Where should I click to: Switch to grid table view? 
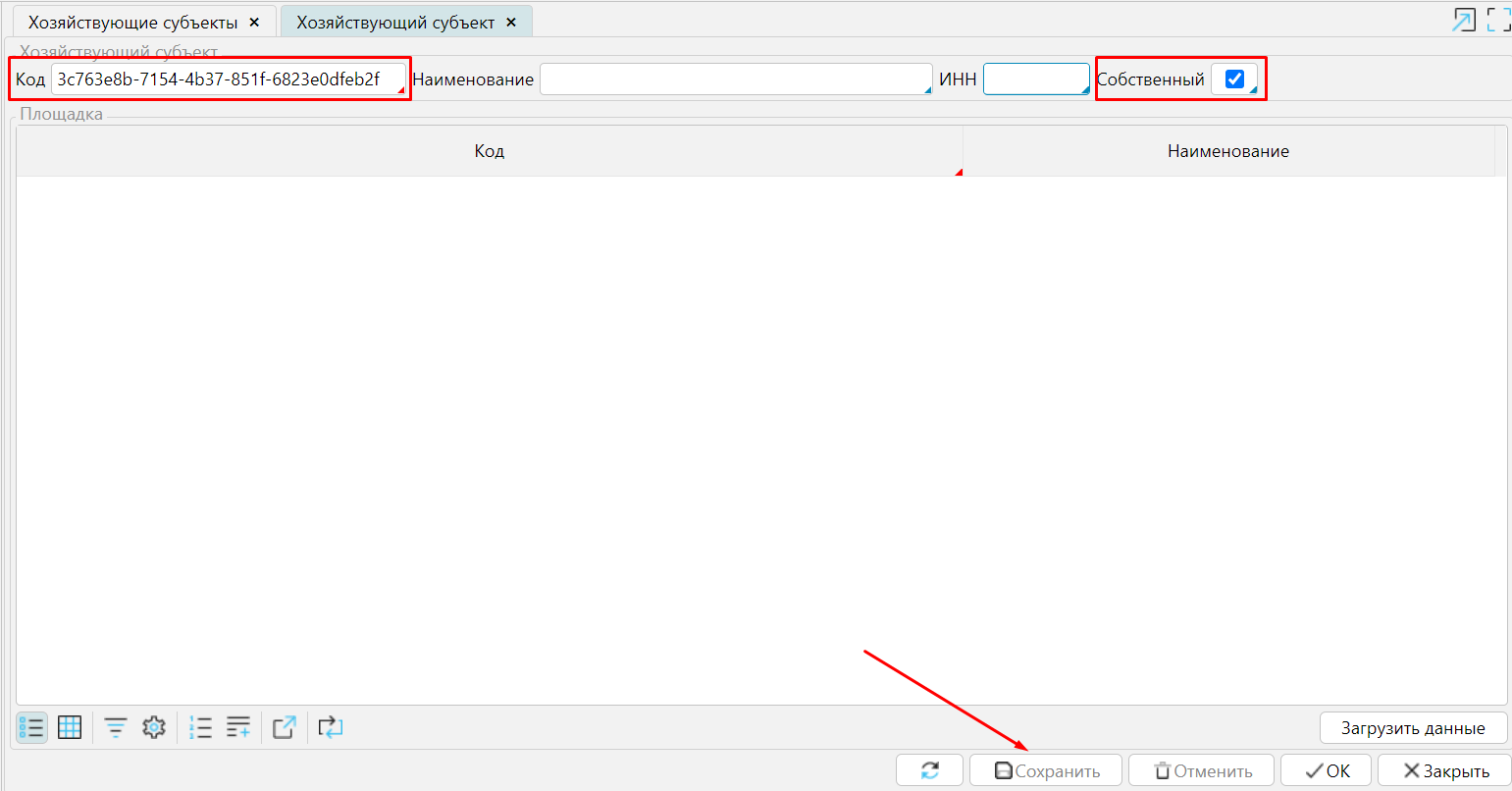pyautogui.click(x=70, y=727)
